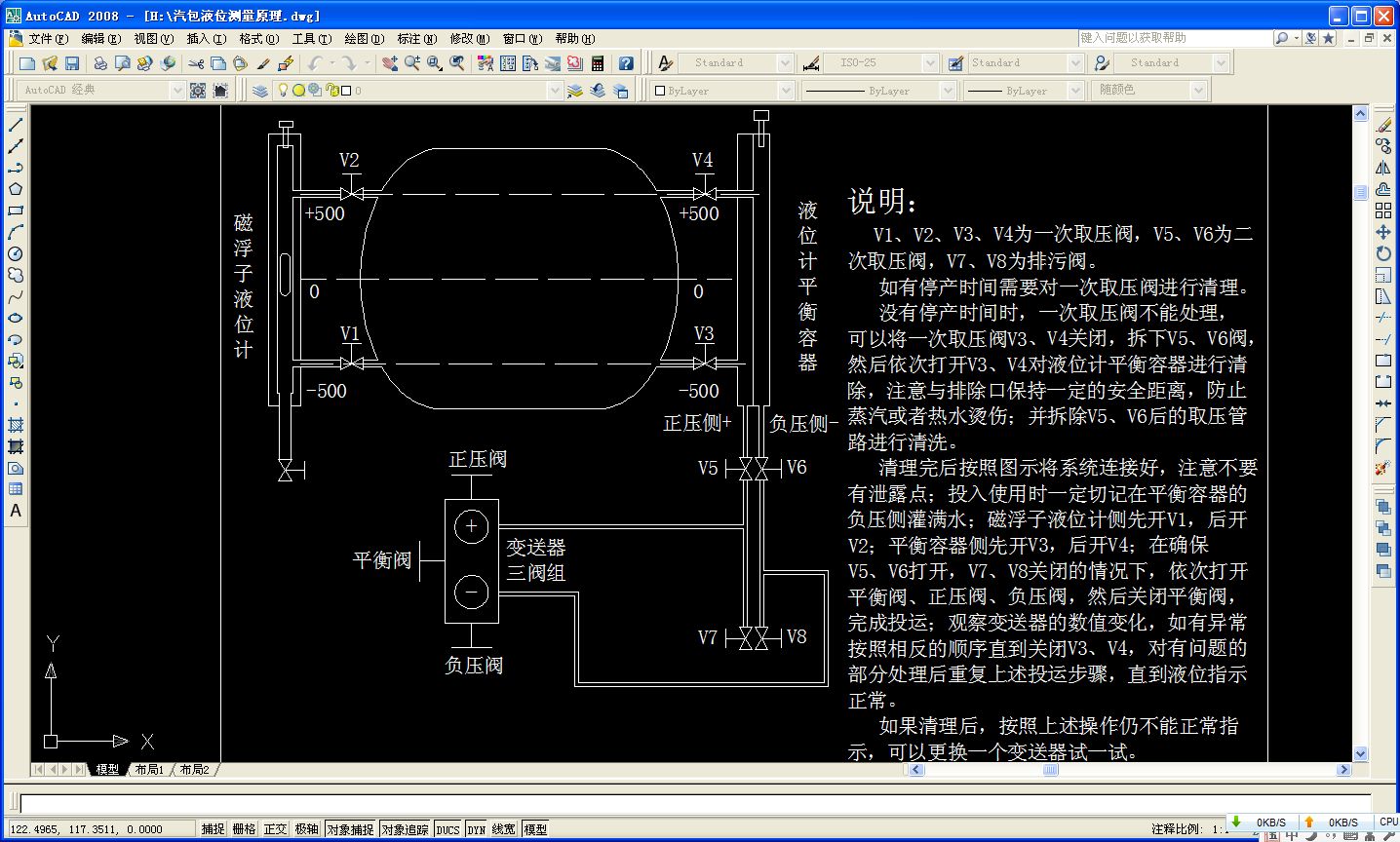Click the 模型 button in status bar
The height and width of the screenshot is (842, 1400).
pos(535,829)
